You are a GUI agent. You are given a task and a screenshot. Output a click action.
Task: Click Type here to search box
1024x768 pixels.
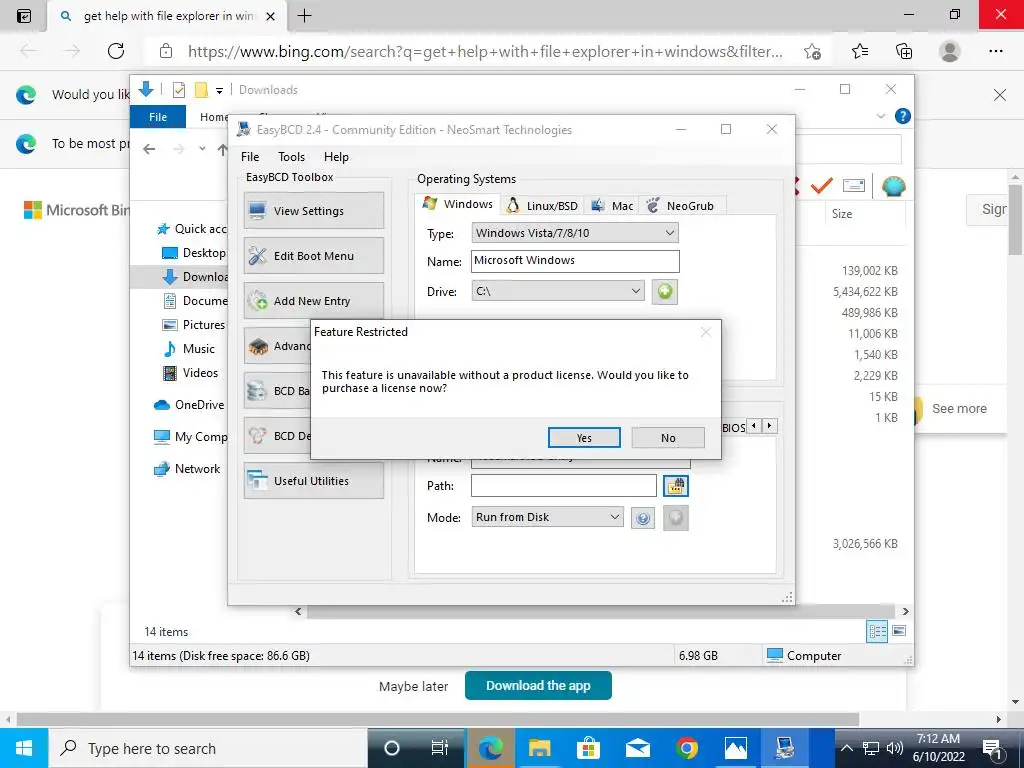pyautogui.click(x=208, y=748)
